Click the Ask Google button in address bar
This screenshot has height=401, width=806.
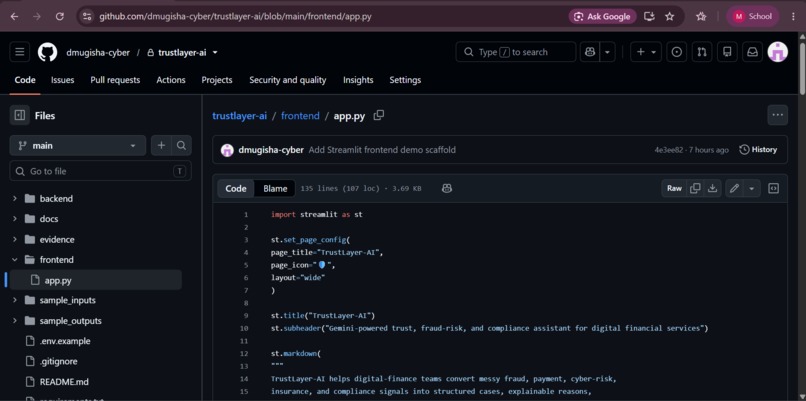602,16
